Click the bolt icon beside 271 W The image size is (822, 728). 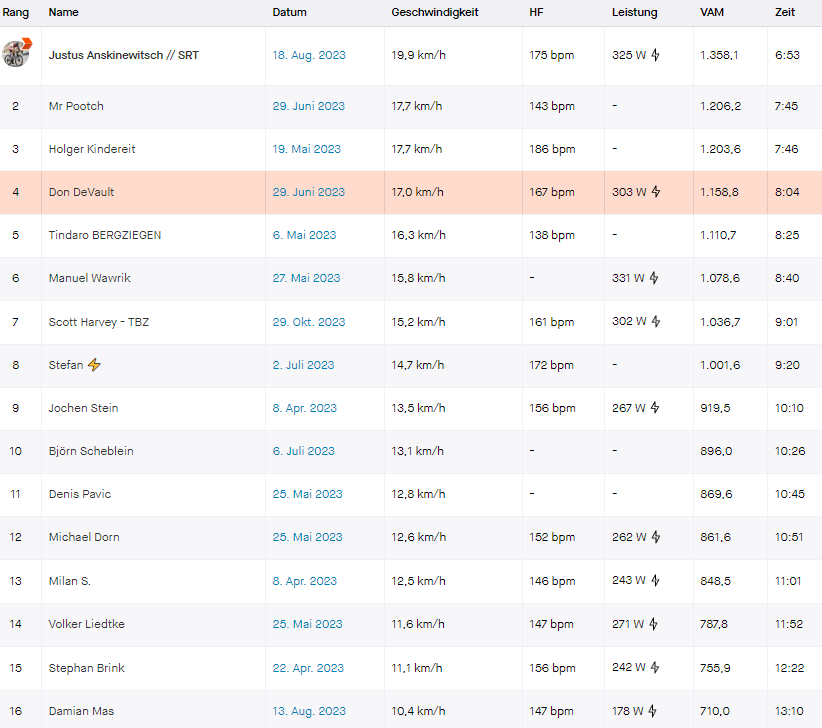653,624
